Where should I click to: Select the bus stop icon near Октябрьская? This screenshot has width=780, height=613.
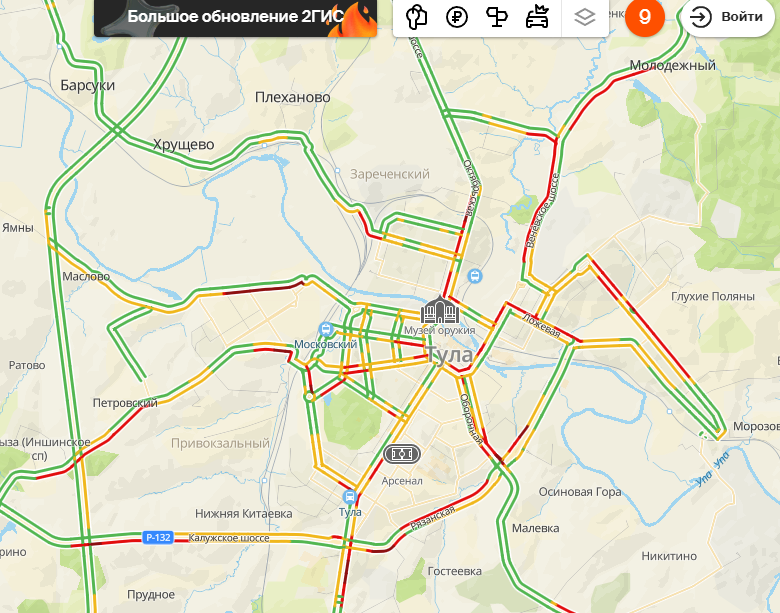coord(475,275)
